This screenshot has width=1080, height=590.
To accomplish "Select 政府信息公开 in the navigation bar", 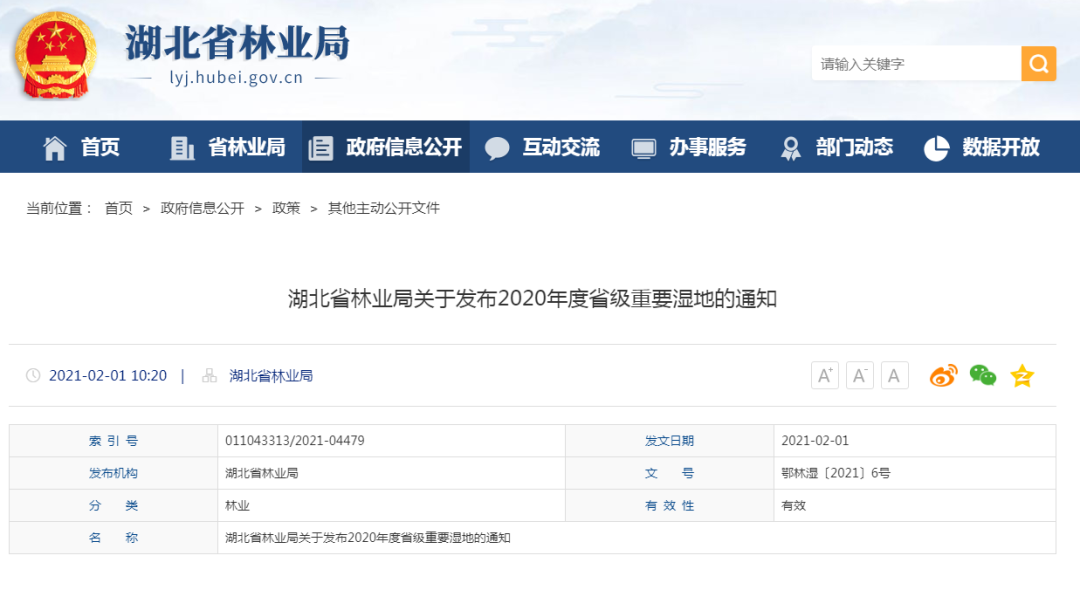I will pos(386,147).
